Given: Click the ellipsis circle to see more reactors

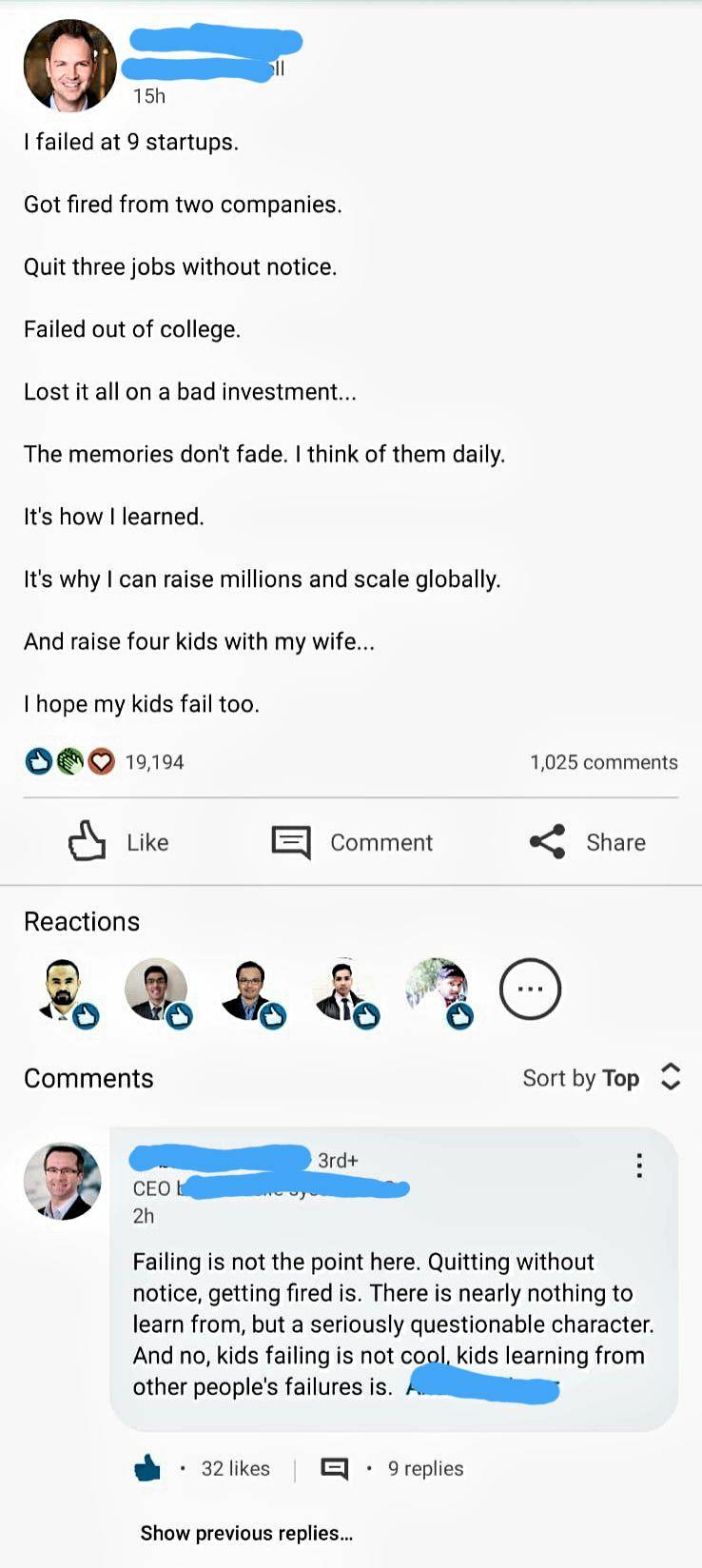Looking at the screenshot, I should point(530,989).
